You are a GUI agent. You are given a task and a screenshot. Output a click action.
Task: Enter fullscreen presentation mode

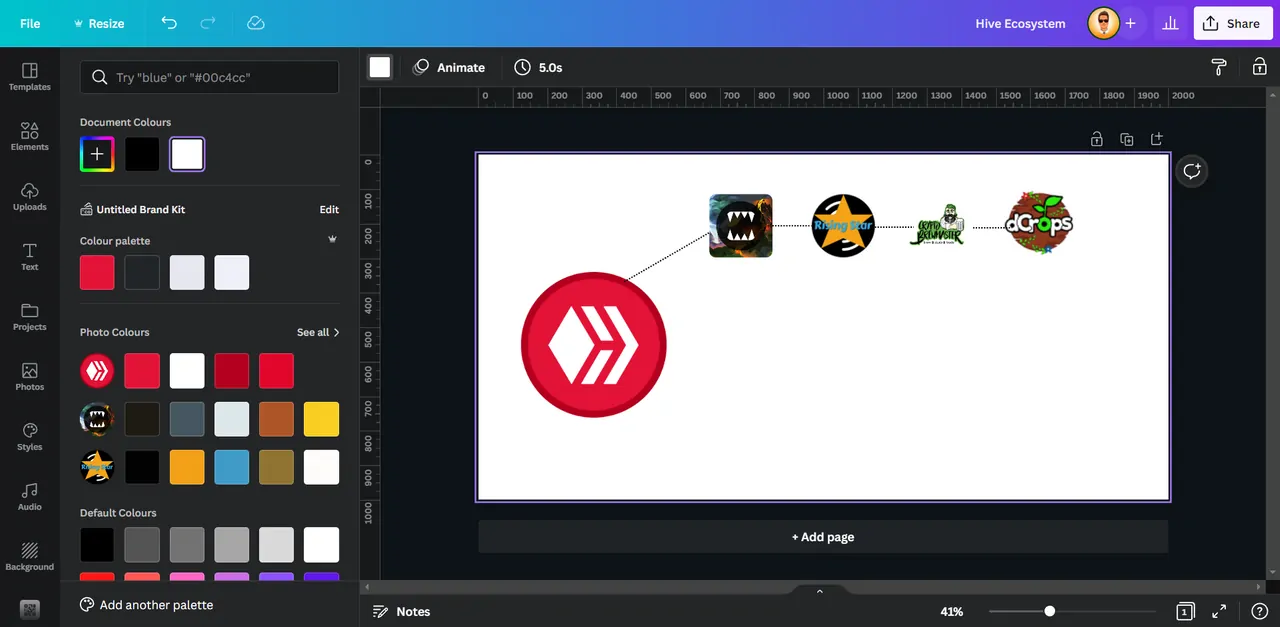(1219, 611)
